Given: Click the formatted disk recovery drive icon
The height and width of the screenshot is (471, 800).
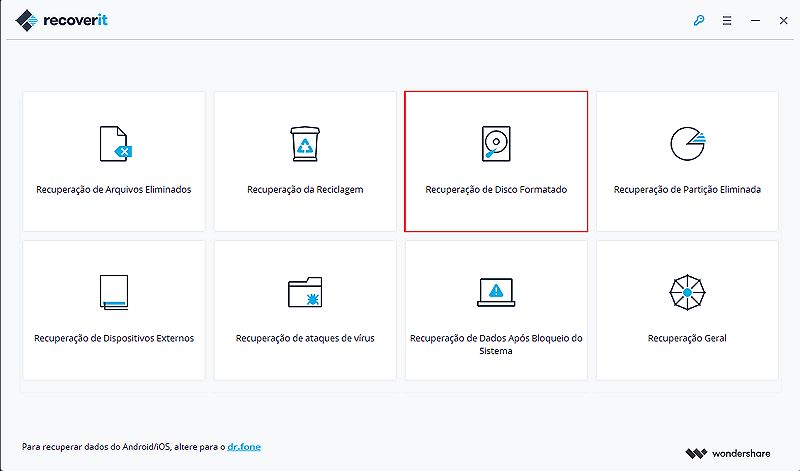Looking at the screenshot, I should tap(496, 144).
